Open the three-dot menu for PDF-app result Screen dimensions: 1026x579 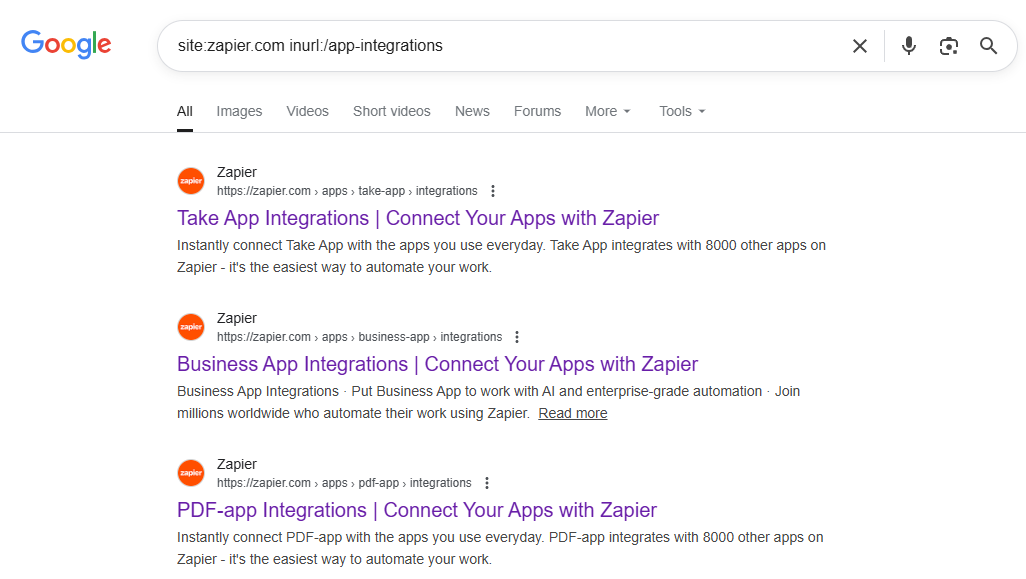pos(486,483)
